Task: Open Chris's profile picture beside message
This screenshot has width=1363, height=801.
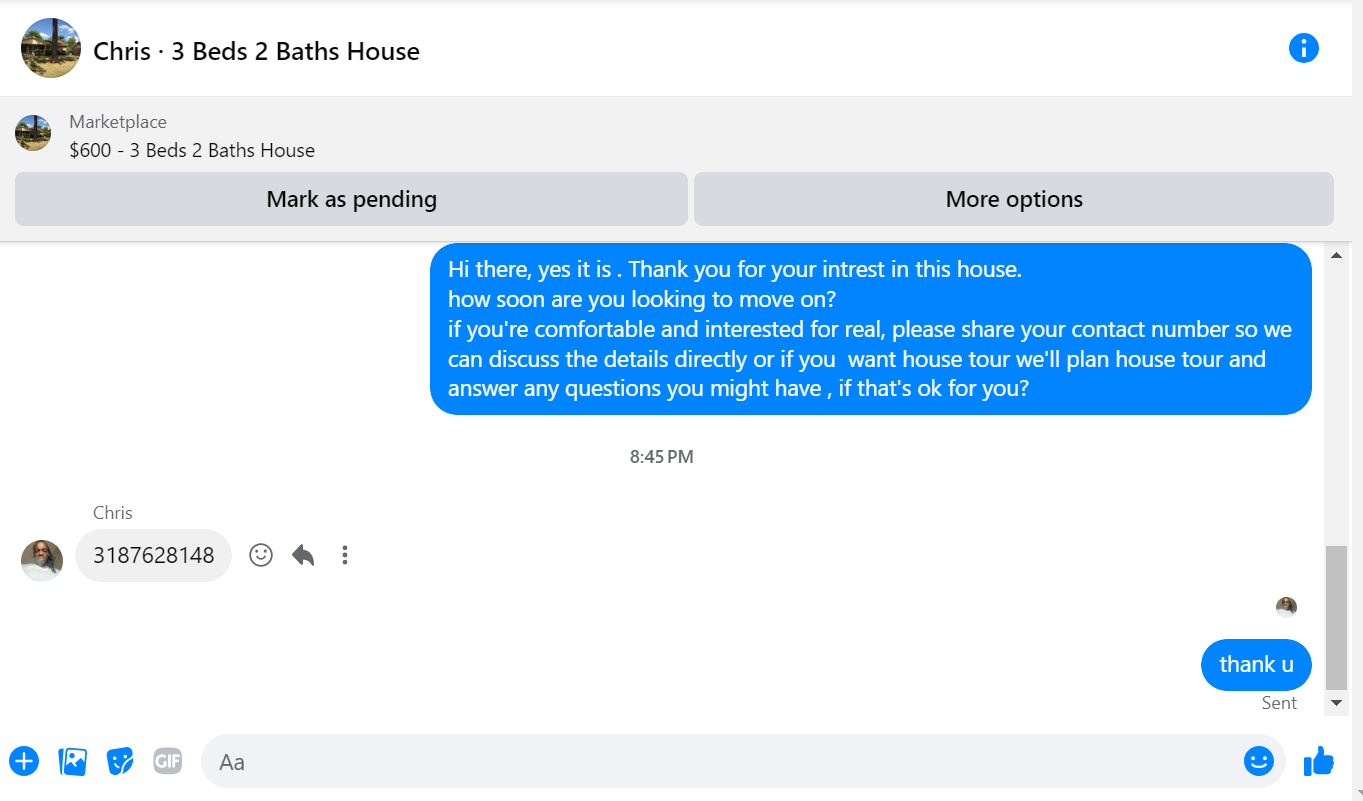Action: click(42, 560)
